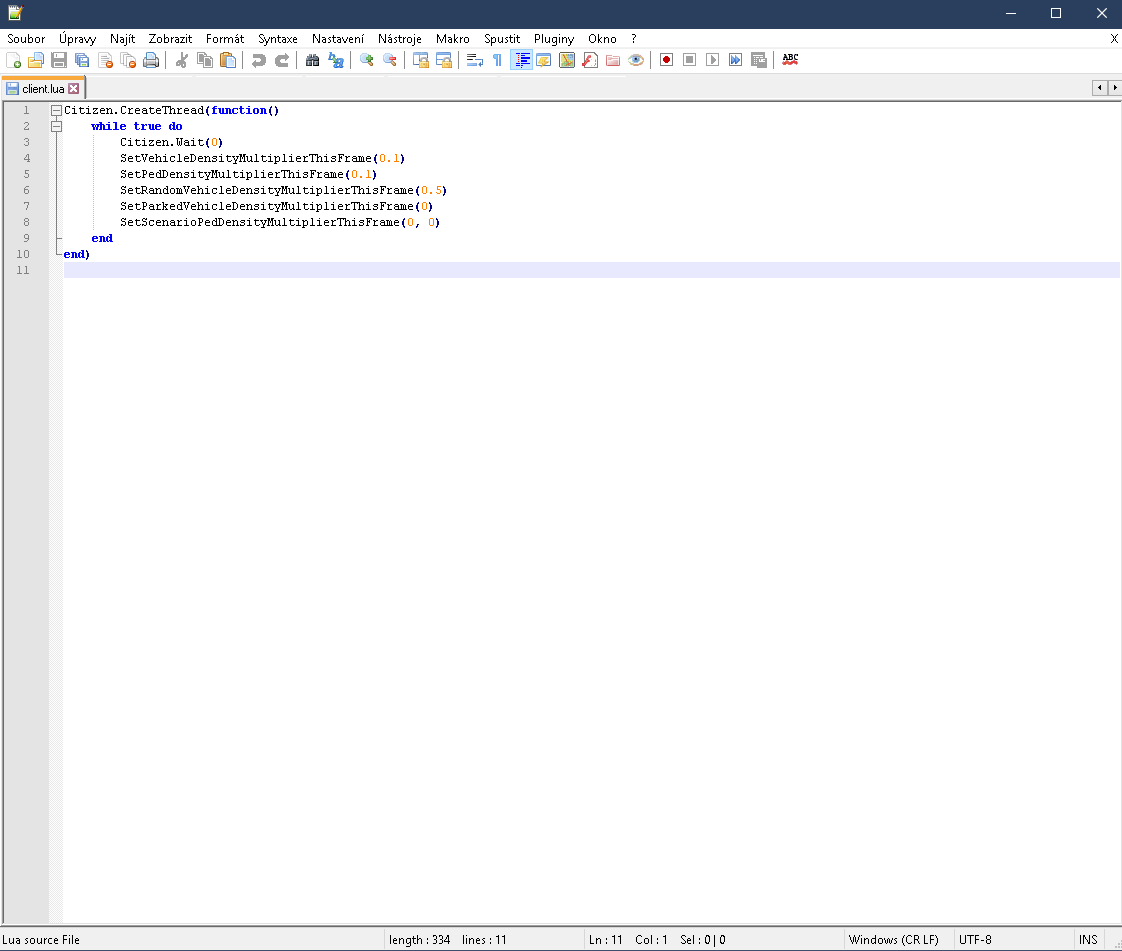Zoom in using the magnifier plus icon
The height and width of the screenshot is (951, 1122).
click(367, 60)
